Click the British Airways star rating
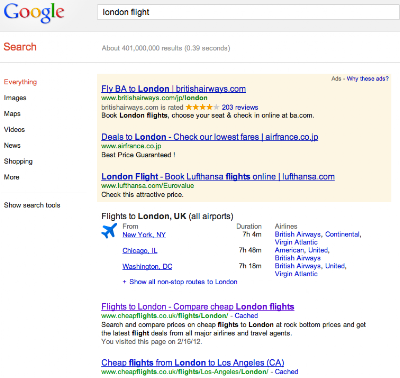Image resolution: width=400 pixels, height=378 pixels. coord(202,107)
